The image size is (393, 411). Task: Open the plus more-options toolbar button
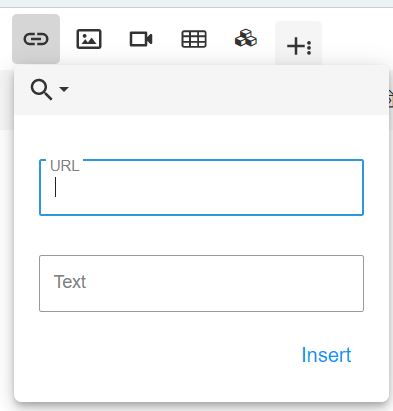(298, 43)
